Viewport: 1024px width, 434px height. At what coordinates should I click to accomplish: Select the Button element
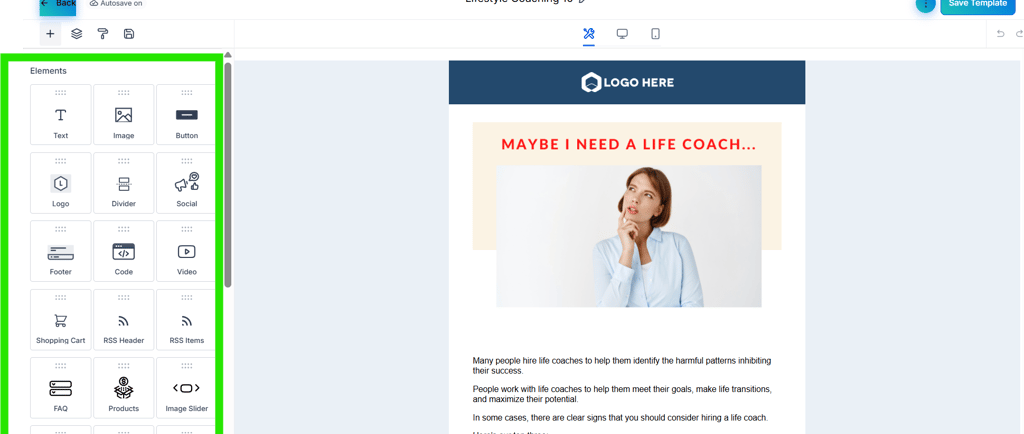coord(186,115)
